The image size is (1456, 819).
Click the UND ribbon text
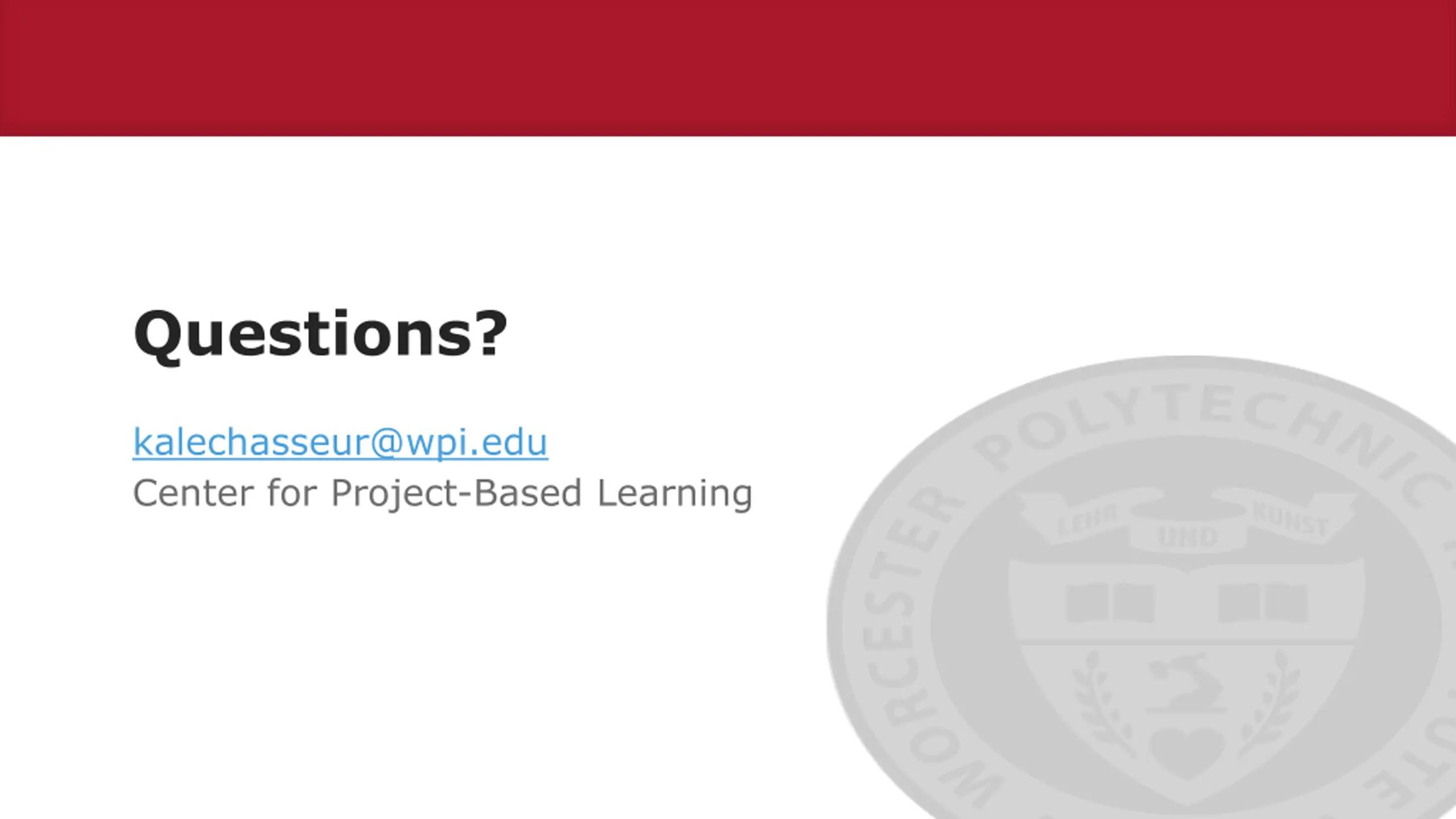coord(1188,537)
